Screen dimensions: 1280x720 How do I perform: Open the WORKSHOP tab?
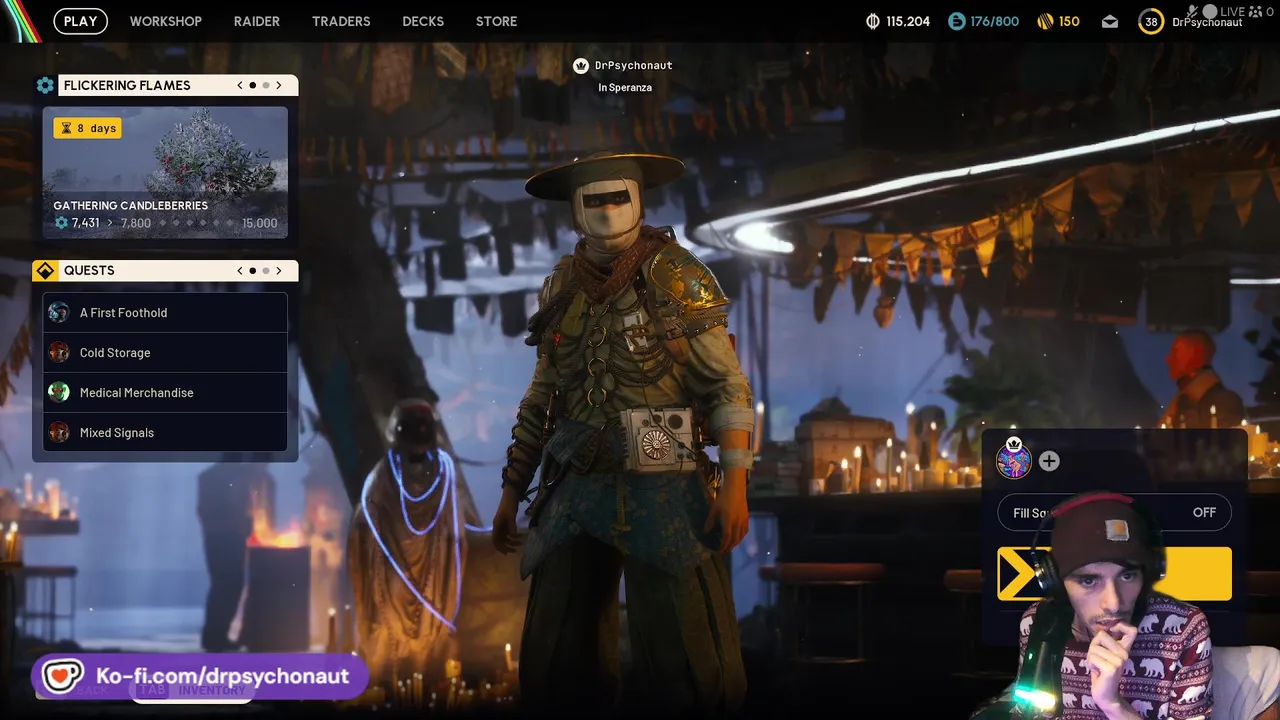coord(166,21)
